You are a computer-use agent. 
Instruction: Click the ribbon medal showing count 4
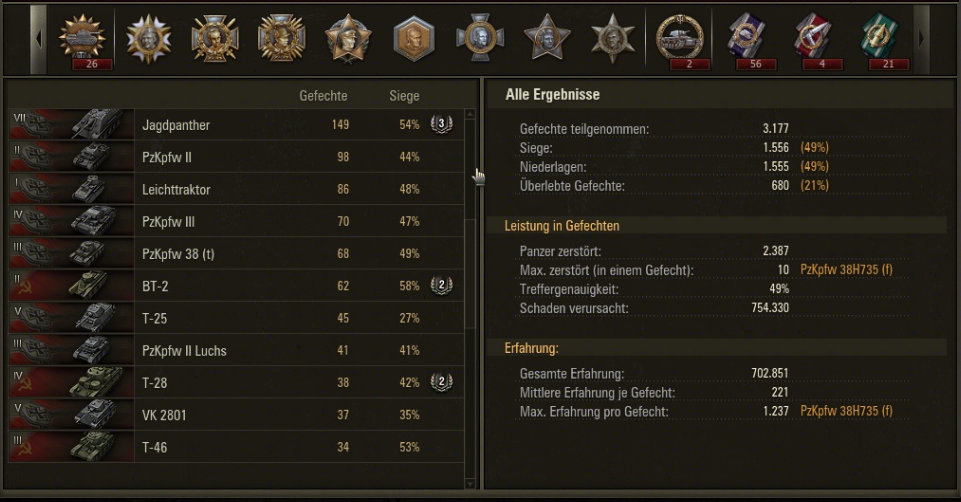[x=815, y=38]
